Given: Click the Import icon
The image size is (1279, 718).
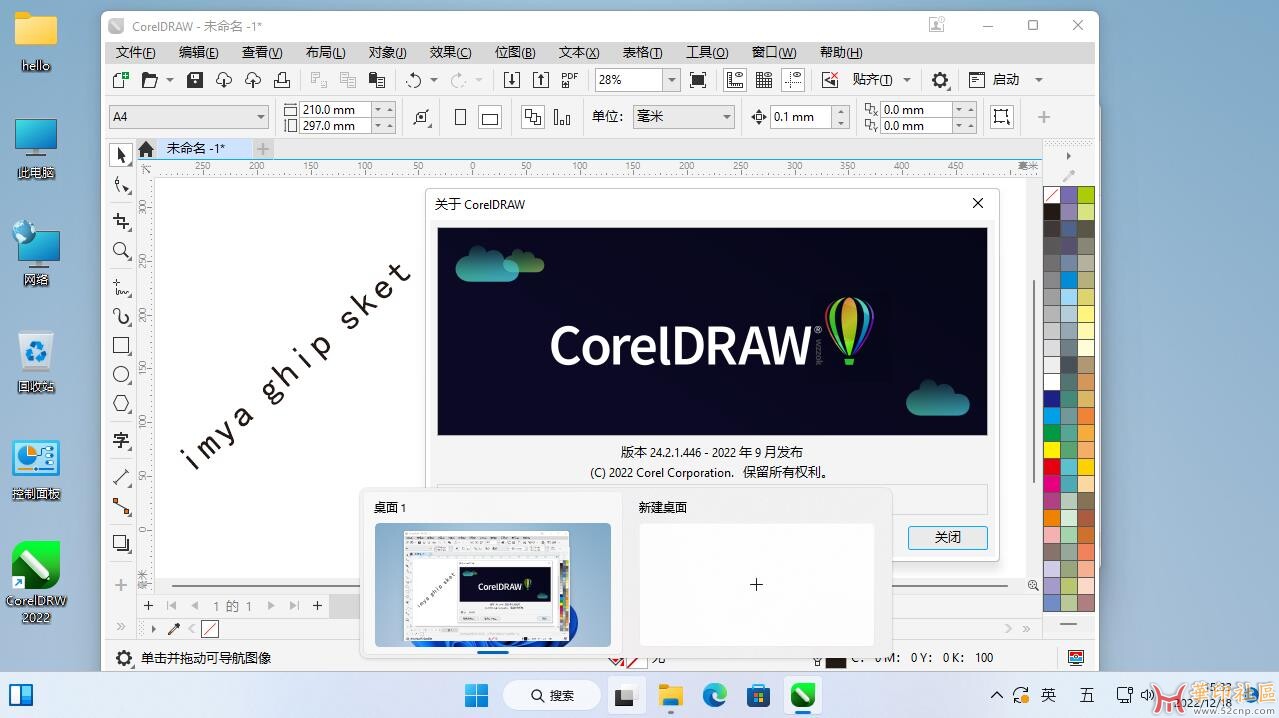Looking at the screenshot, I should point(512,80).
